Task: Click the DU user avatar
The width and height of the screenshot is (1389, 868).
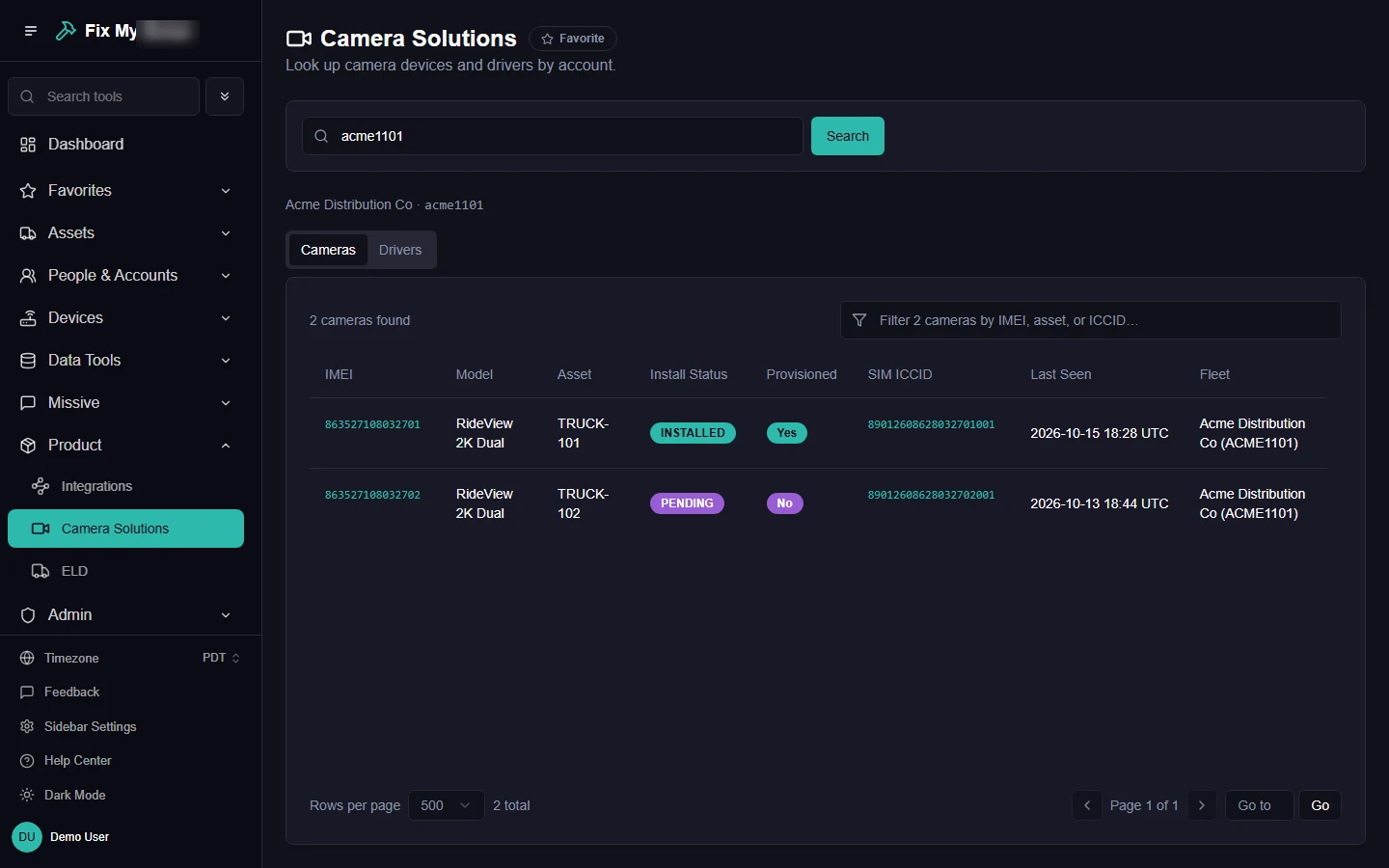Action: pos(27,837)
